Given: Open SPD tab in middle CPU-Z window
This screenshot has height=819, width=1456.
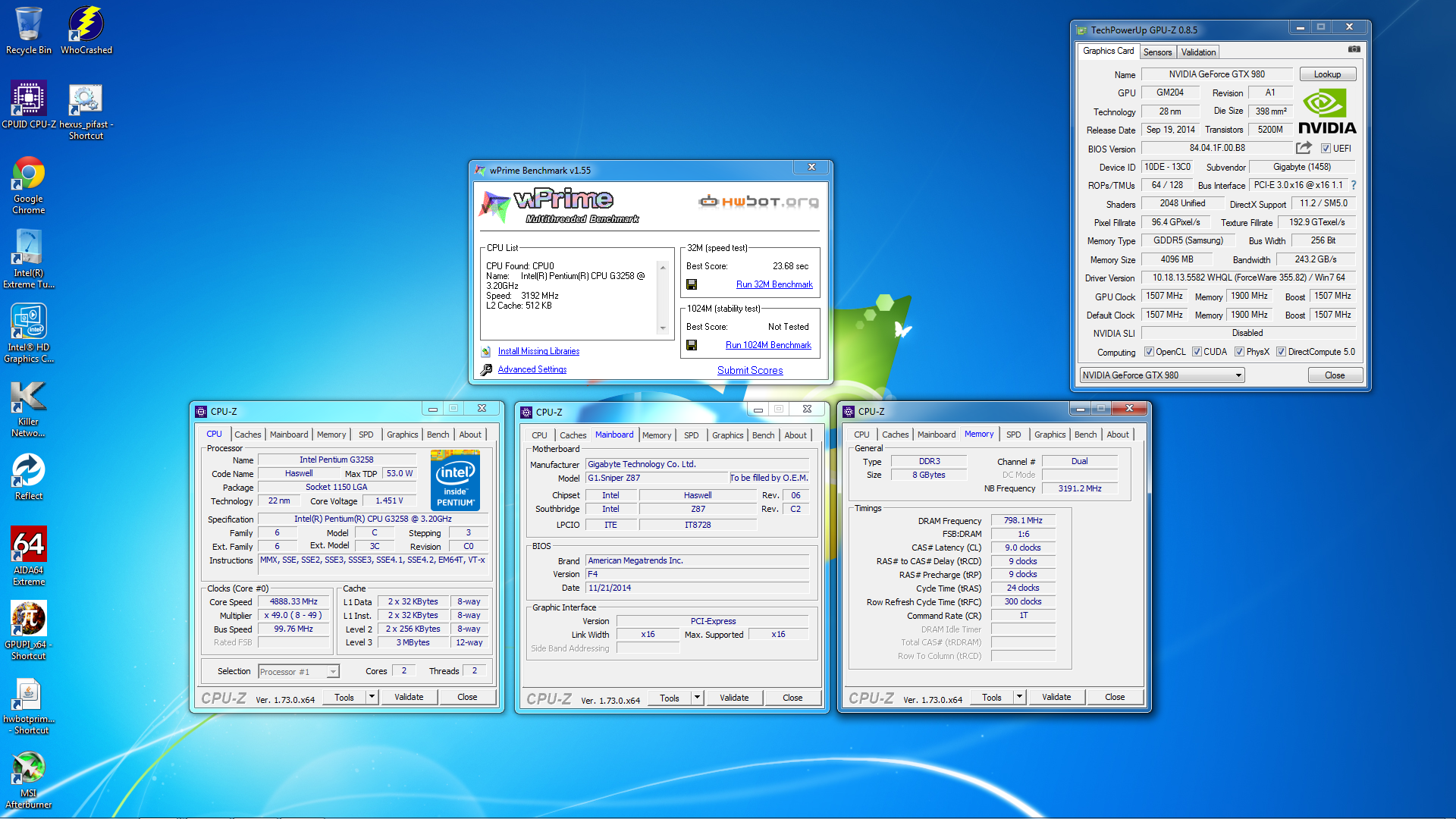Looking at the screenshot, I should click(691, 435).
